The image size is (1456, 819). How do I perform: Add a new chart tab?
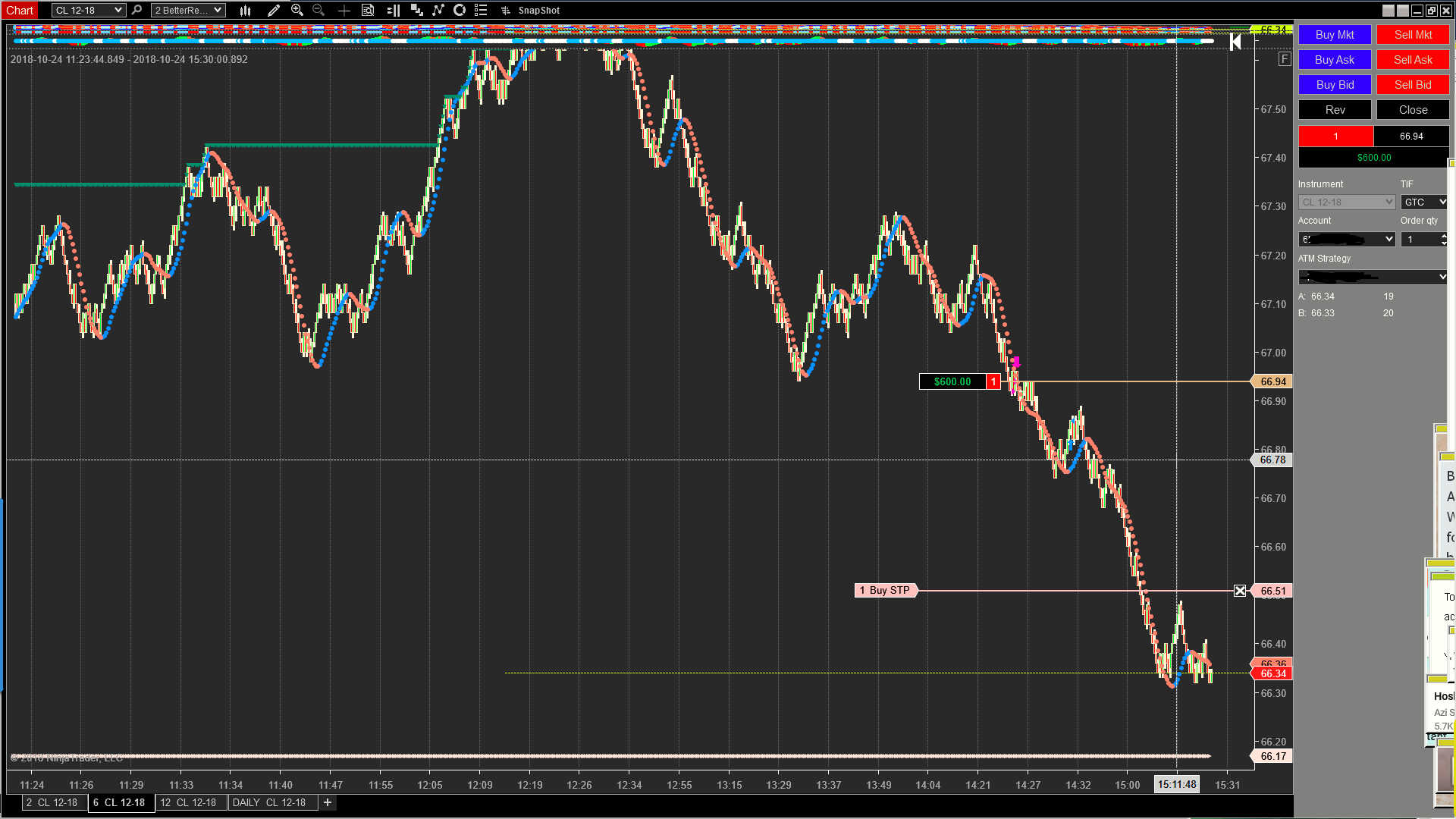(328, 802)
